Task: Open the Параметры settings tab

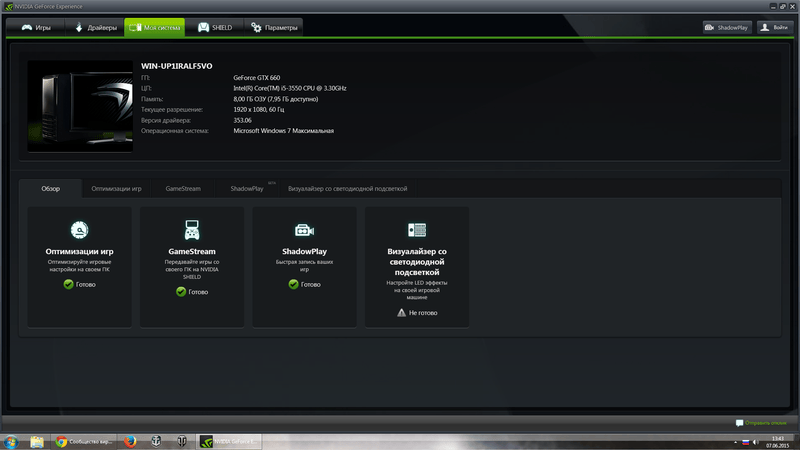Action: pyautogui.click(x=274, y=28)
